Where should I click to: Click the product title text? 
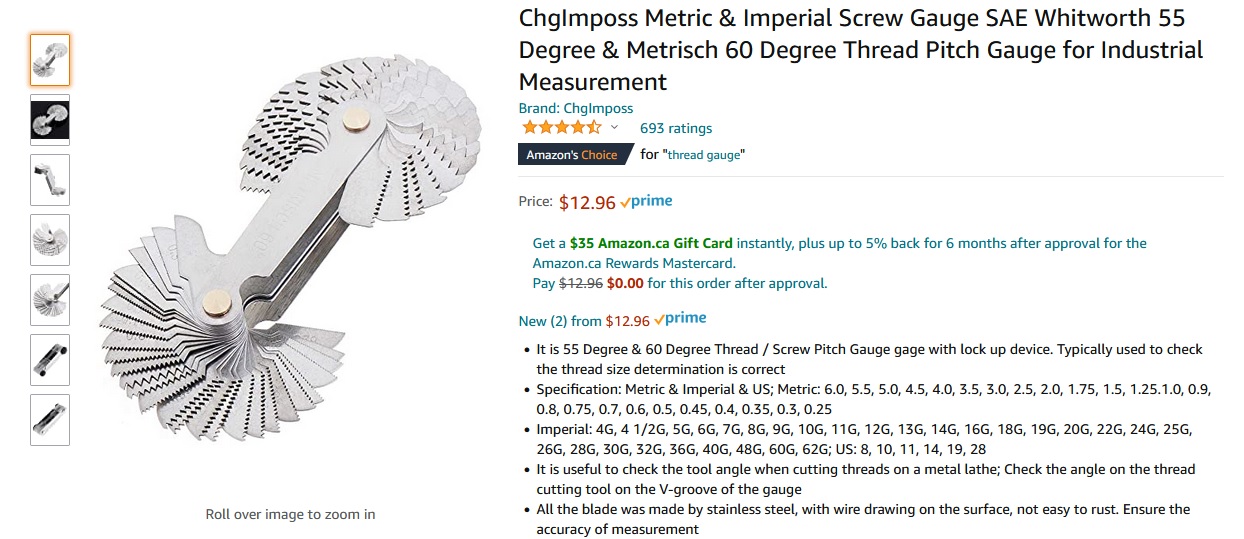[x=860, y=50]
